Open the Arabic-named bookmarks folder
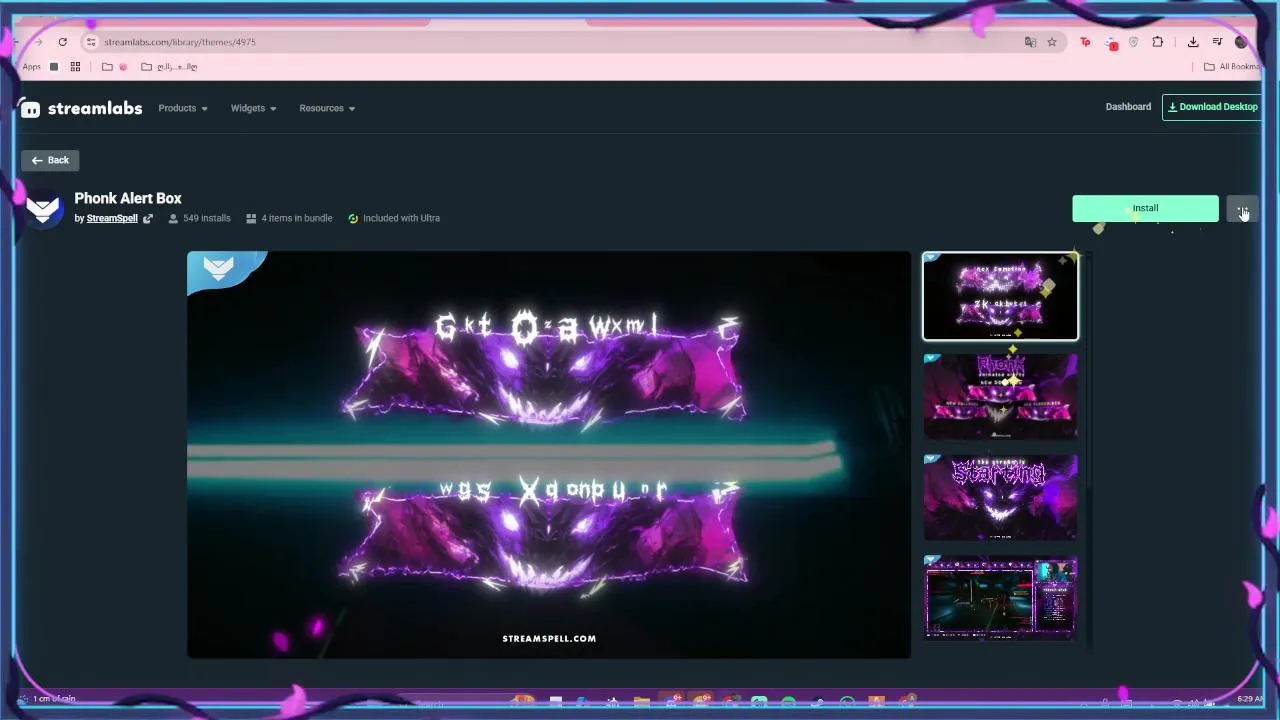The height and width of the screenshot is (720, 1280). click(169, 67)
